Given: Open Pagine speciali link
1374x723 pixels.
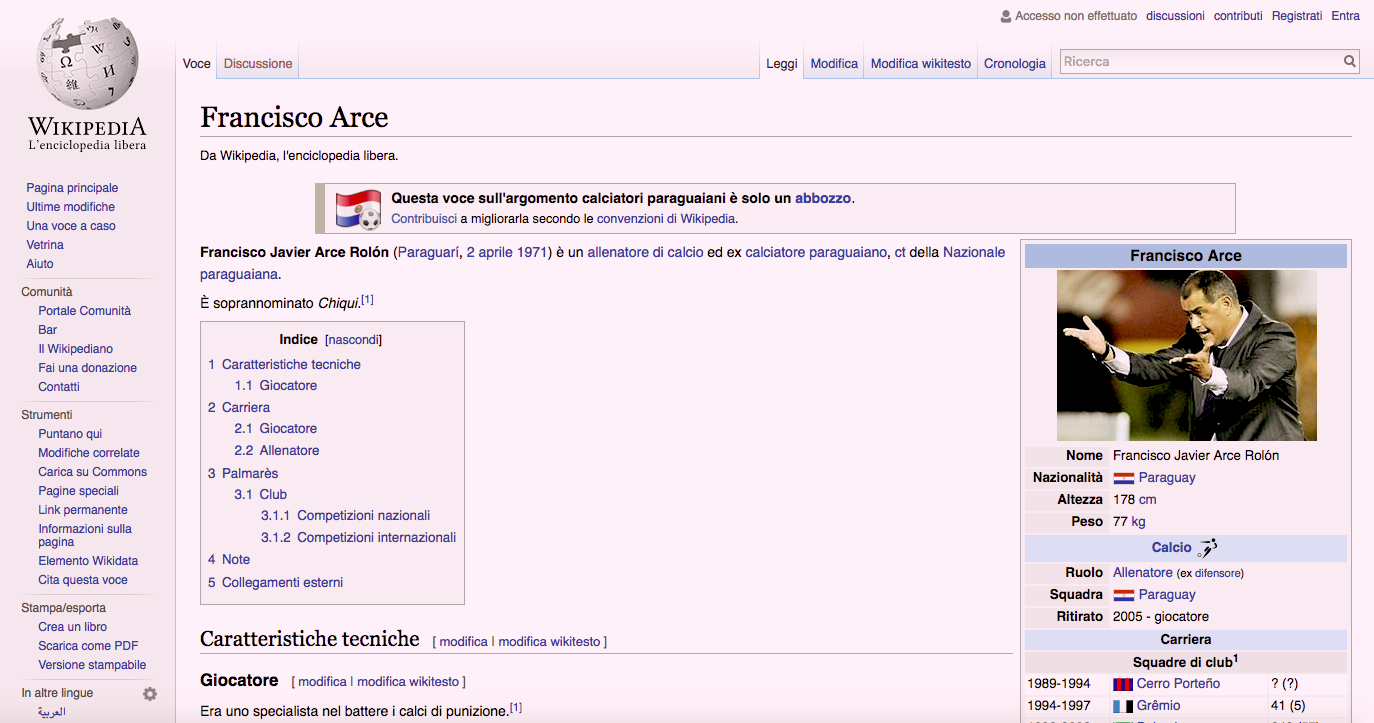Looking at the screenshot, I should click(x=79, y=491).
